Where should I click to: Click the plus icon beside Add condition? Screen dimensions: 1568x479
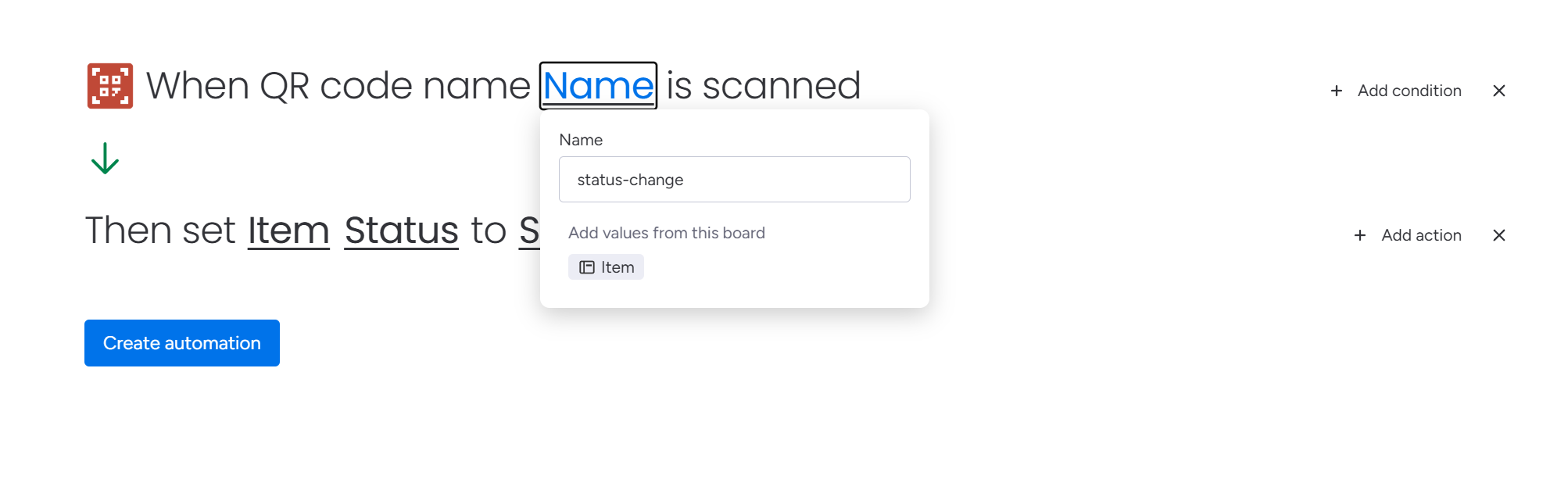[1337, 91]
